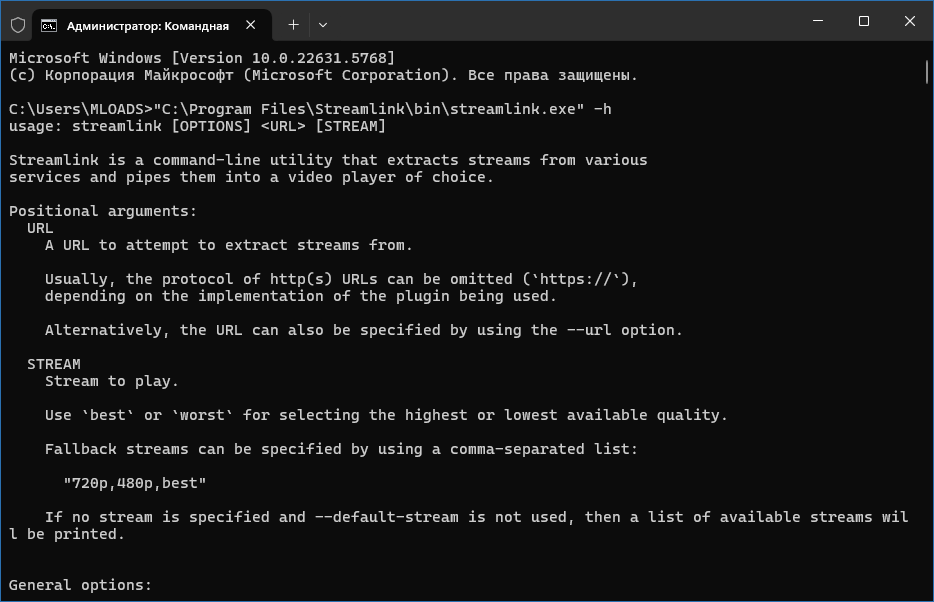This screenshot has width=934, height=602.
Task: Click the Command Prompt icon in tab
Action: click(x=48, y=24)
